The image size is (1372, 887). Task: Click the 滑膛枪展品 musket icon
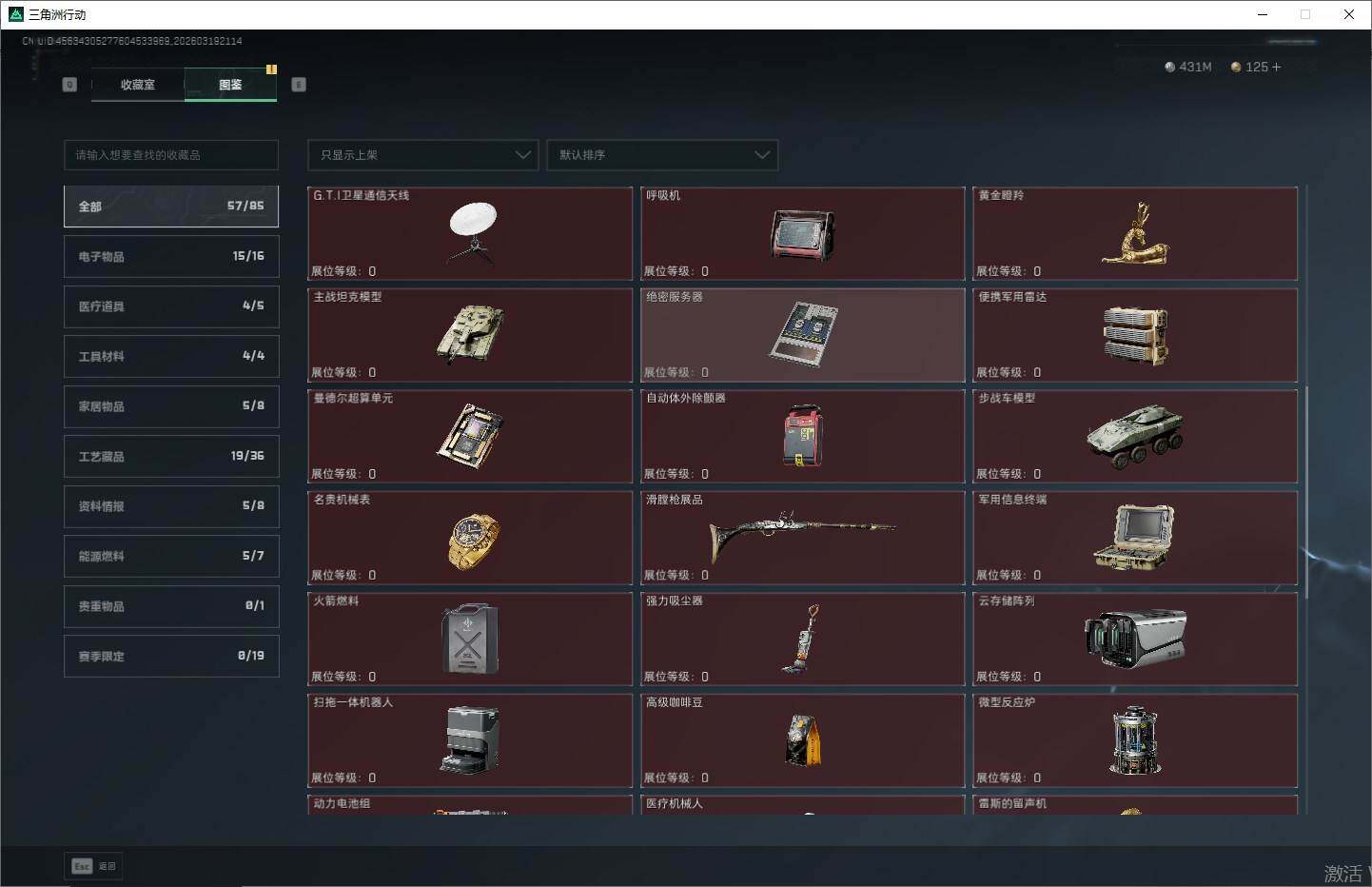point(801,532)
